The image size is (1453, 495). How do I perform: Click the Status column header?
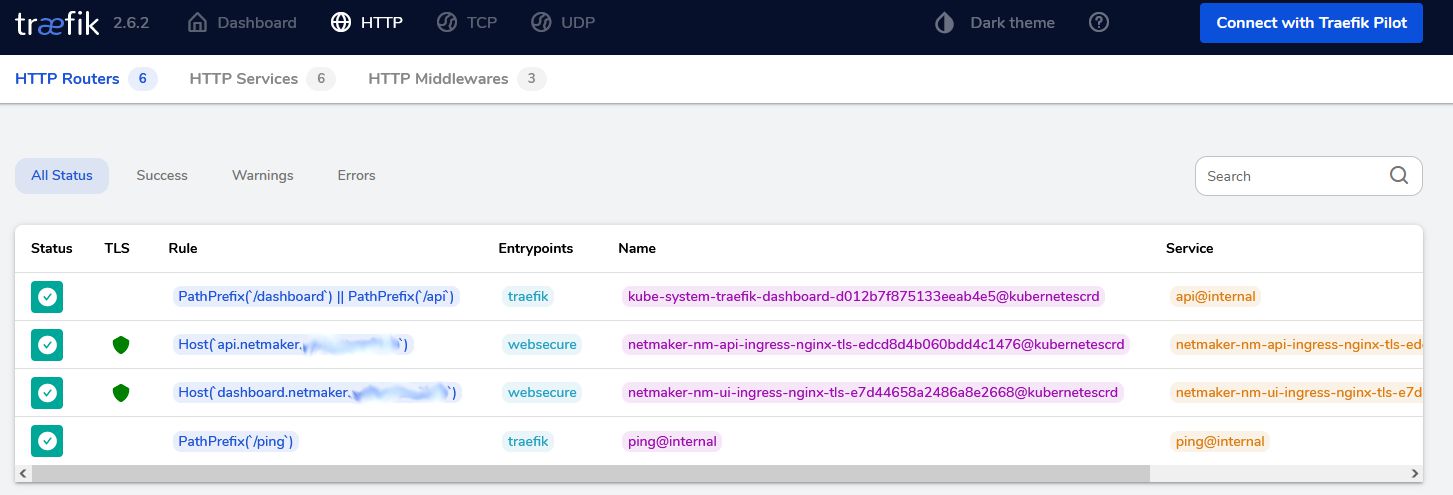[x=52, y=248]
